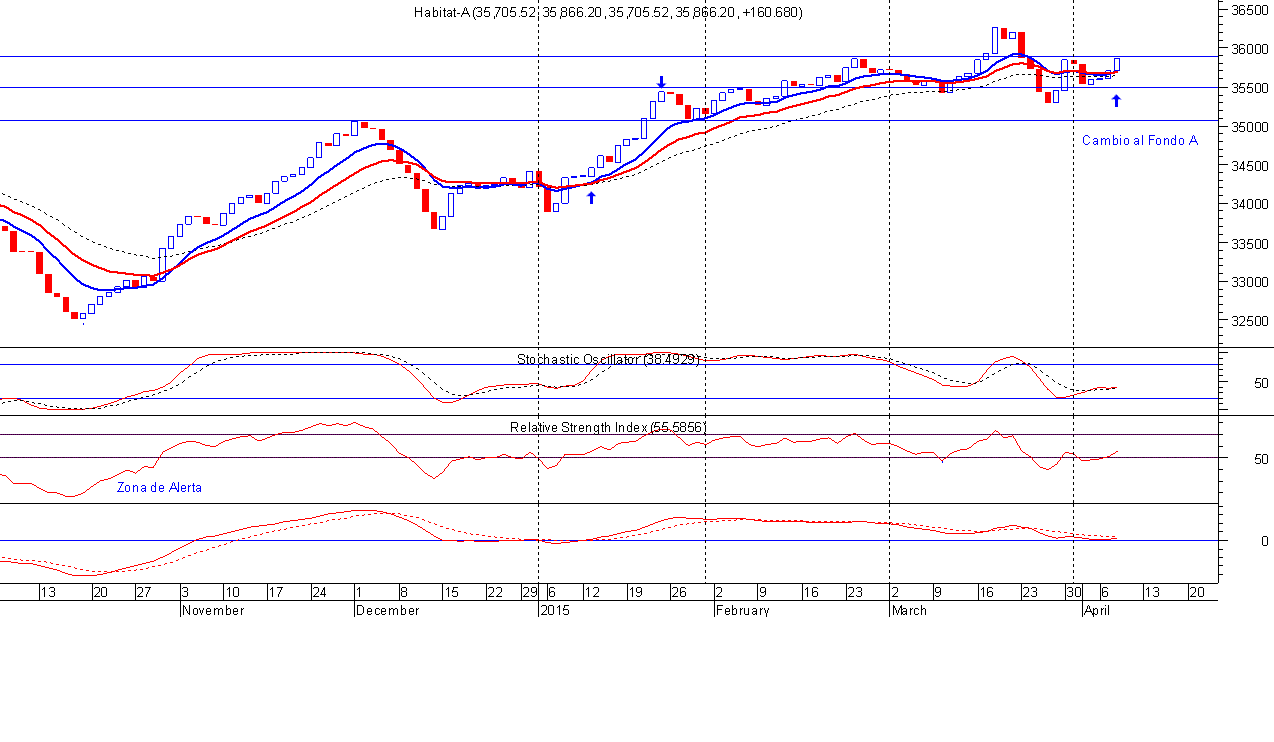Viewport: 1274px width, 742px height.
Task: Click date tick 30 at end of March
Action: pos(1072,592)
